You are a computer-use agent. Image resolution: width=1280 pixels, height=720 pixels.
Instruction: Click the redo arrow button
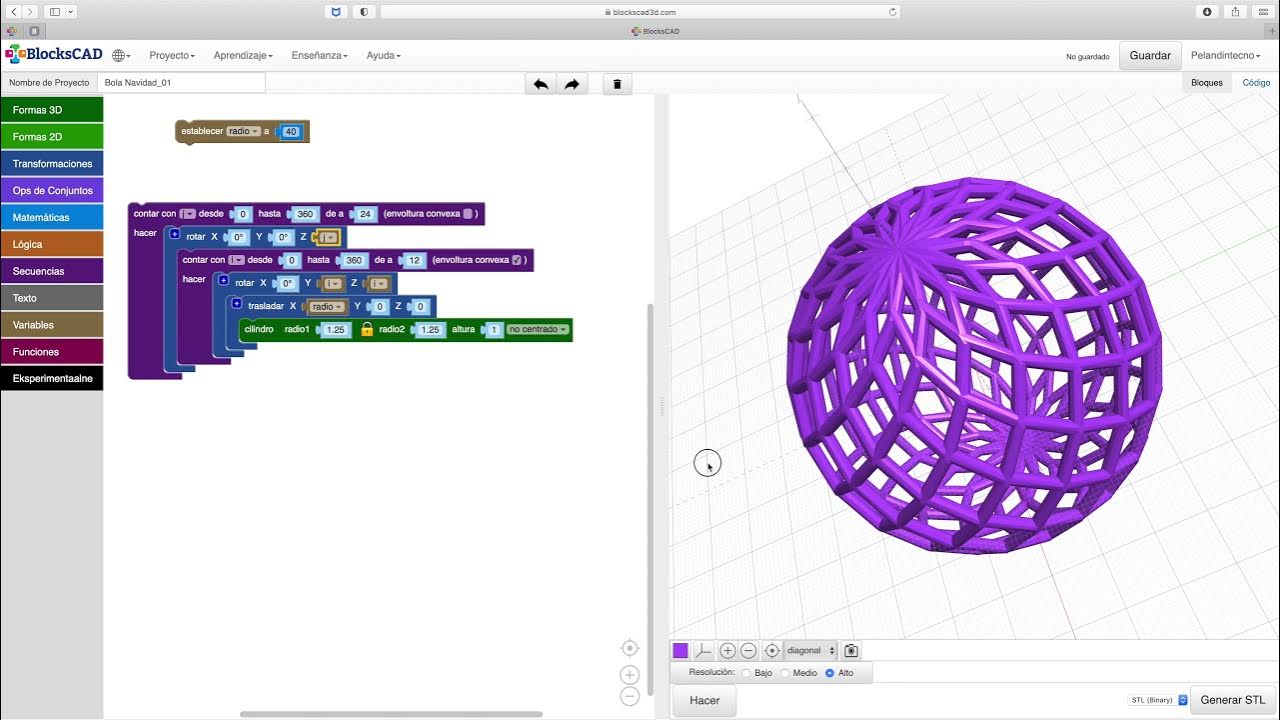[572, 84]
